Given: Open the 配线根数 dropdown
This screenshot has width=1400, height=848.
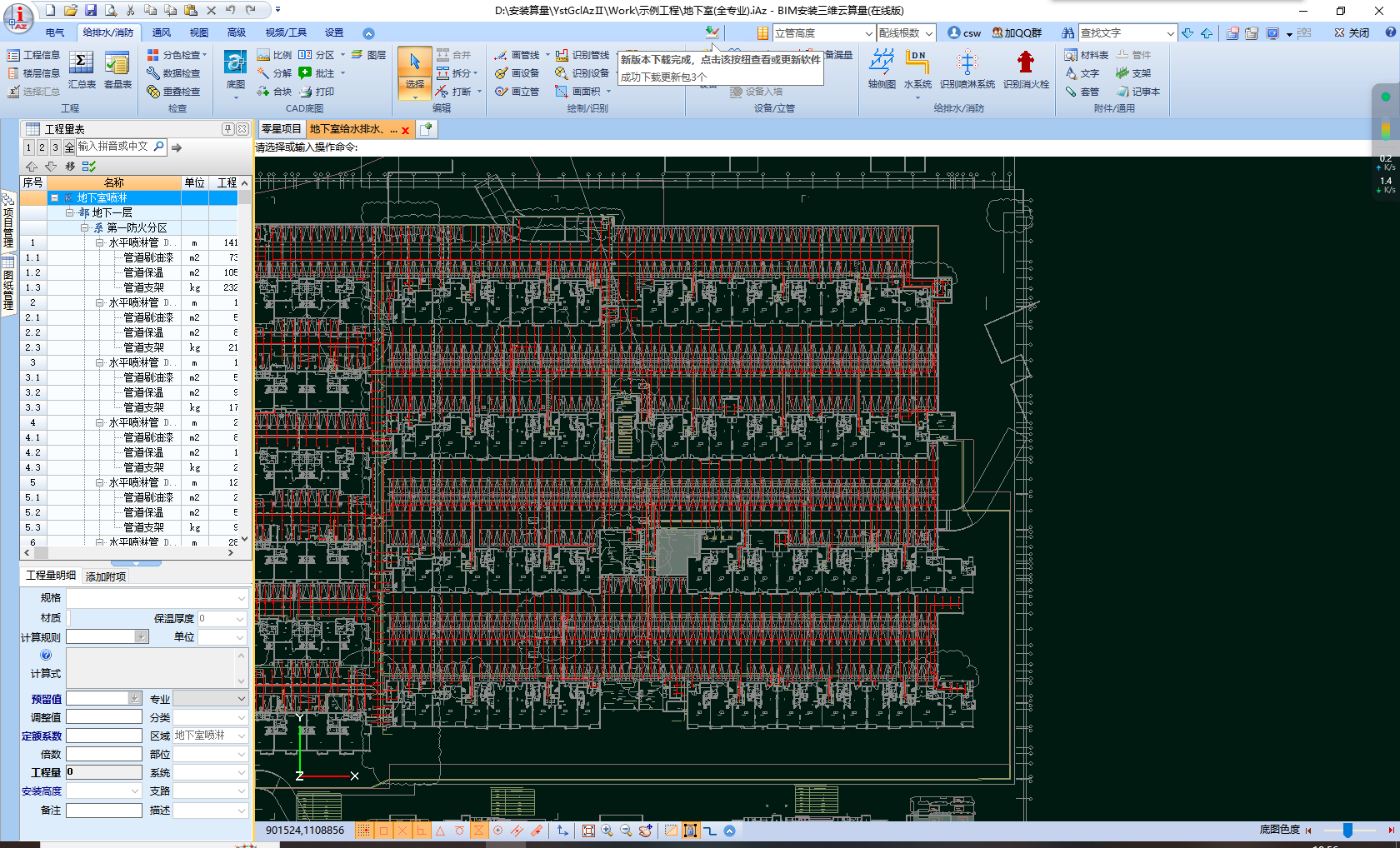Looking at the screenshot, I should click(x=929, y=33).
